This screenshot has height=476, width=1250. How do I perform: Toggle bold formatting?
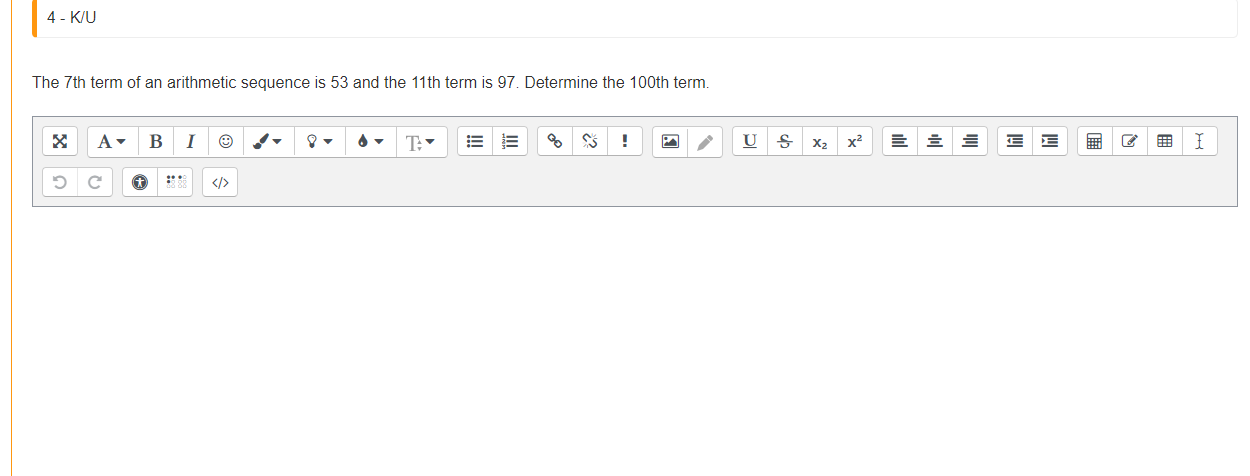[155, 142]
